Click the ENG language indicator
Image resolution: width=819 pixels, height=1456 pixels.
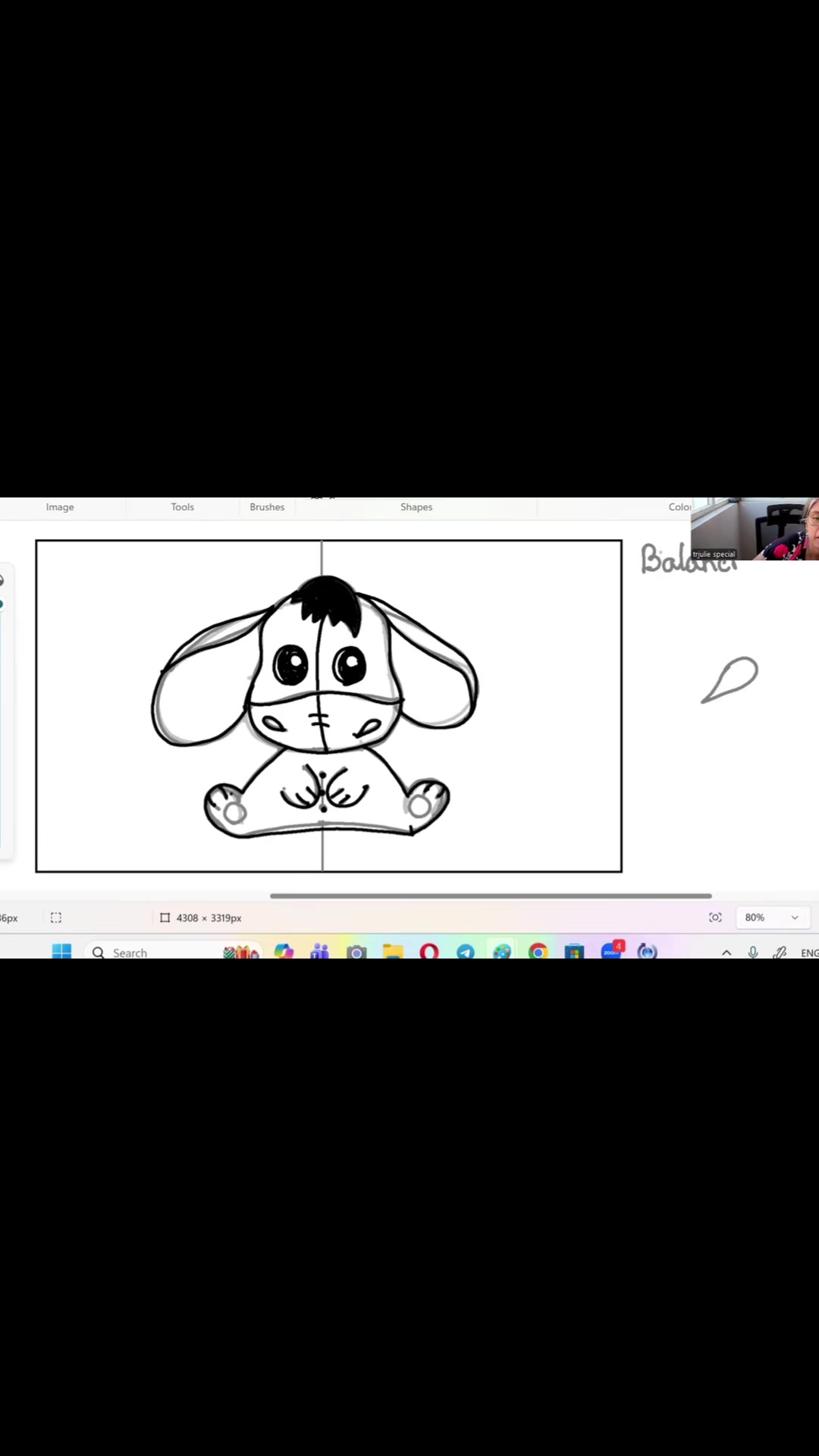pyautogui.click(x=809, y=953)
